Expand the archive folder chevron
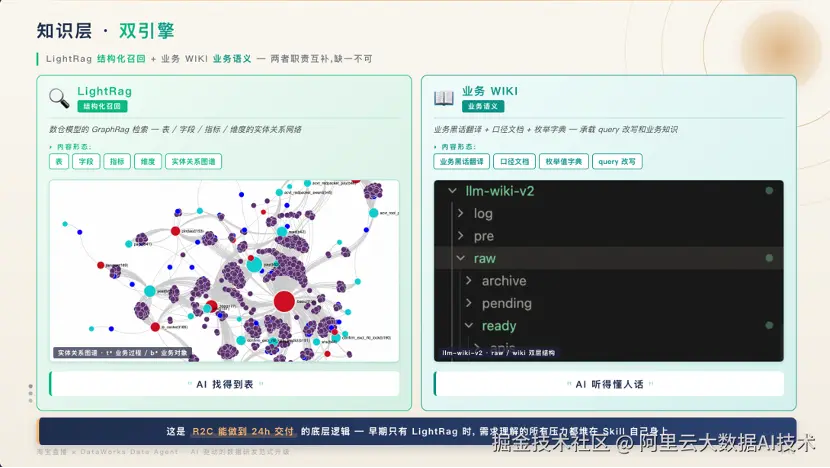The width and height of the screenshot is (830, 468). point(468,281)
